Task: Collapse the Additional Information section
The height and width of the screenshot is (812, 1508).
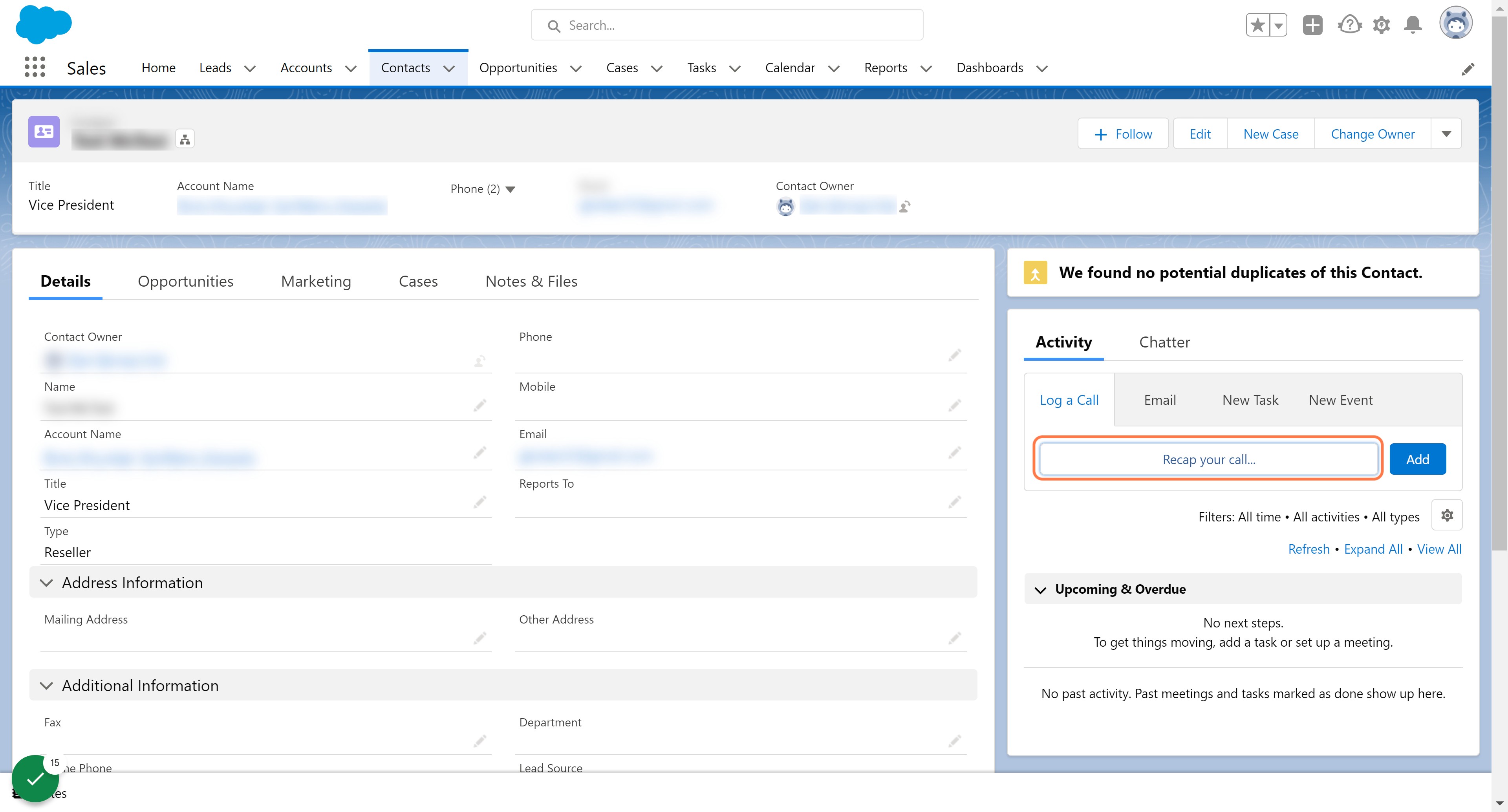Action: point(46,686)
